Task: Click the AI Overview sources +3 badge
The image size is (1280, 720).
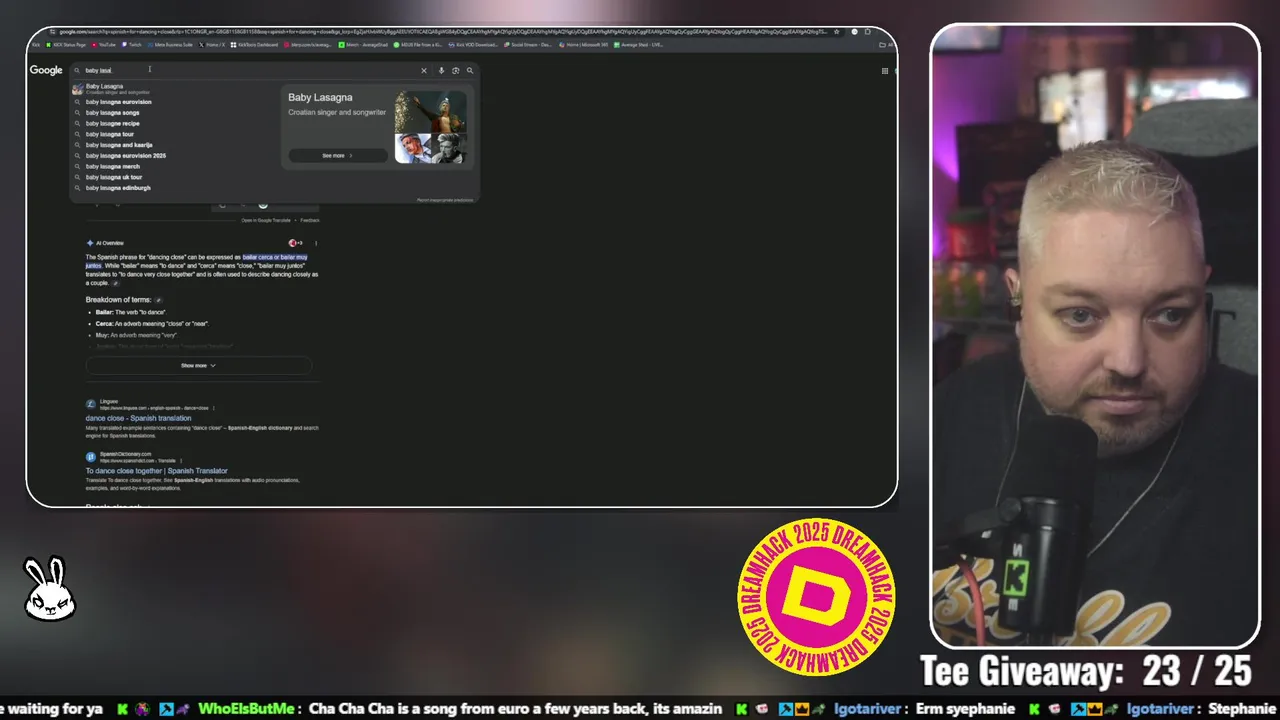Action: [x=295, y=243]
